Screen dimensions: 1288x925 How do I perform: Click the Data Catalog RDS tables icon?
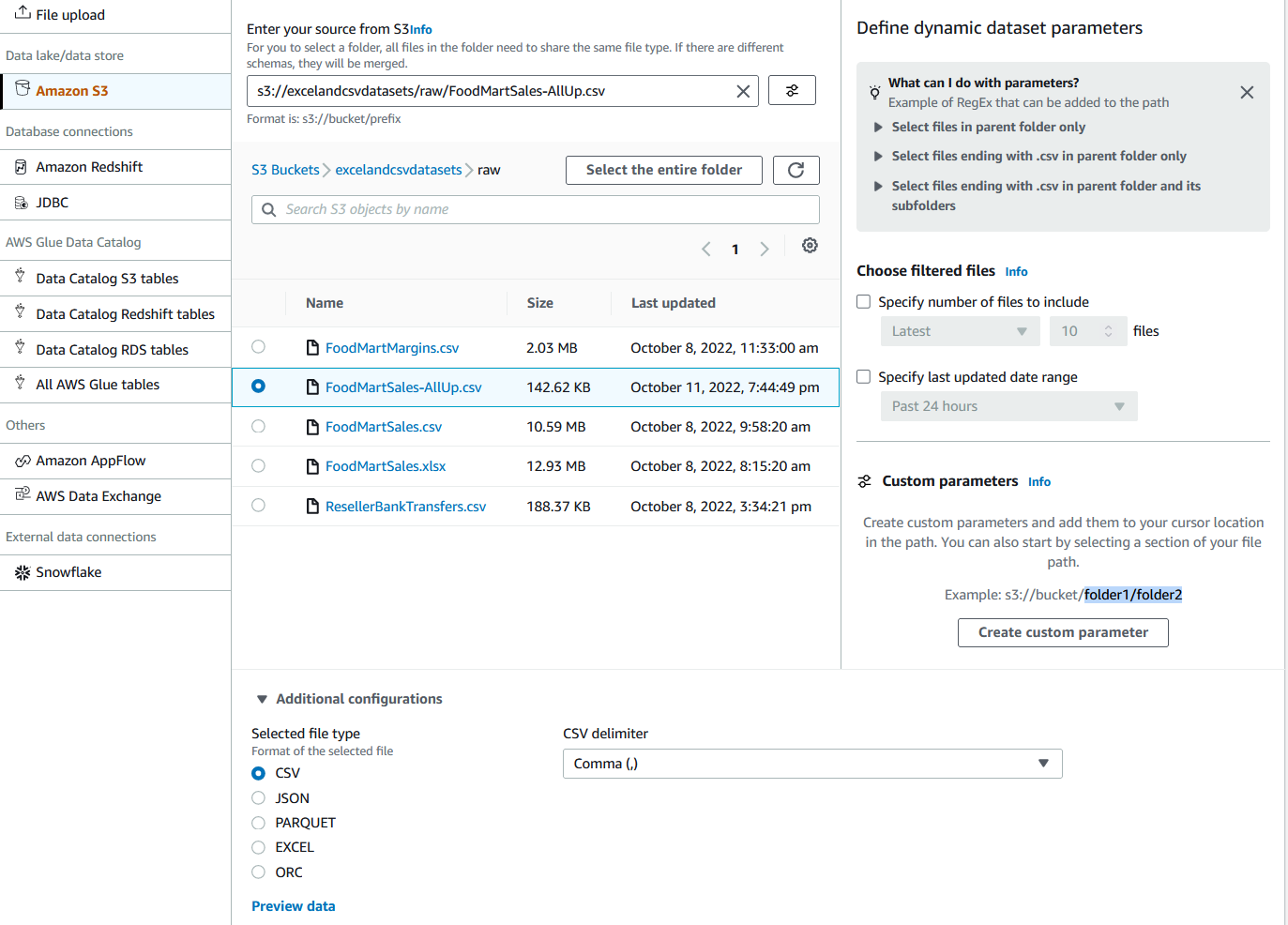[20, 348]
